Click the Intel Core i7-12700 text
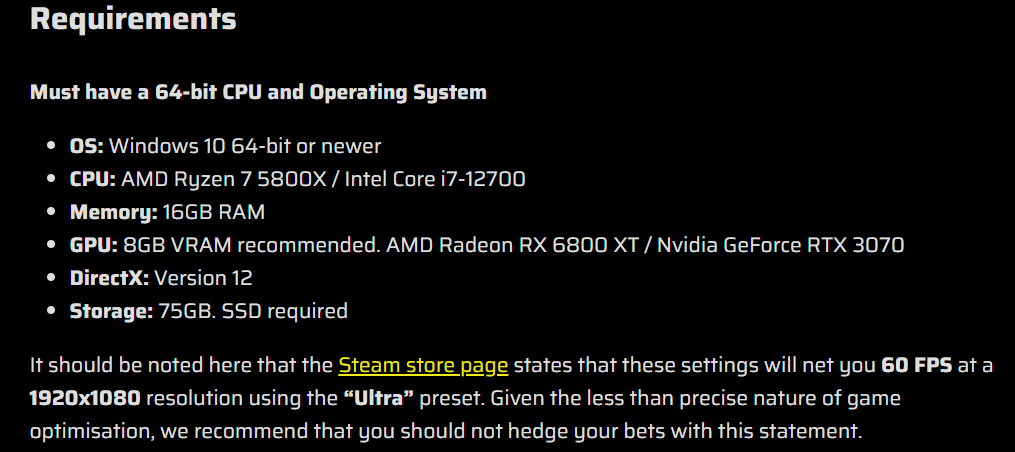The image size is (1015, 452). (435, 179)
